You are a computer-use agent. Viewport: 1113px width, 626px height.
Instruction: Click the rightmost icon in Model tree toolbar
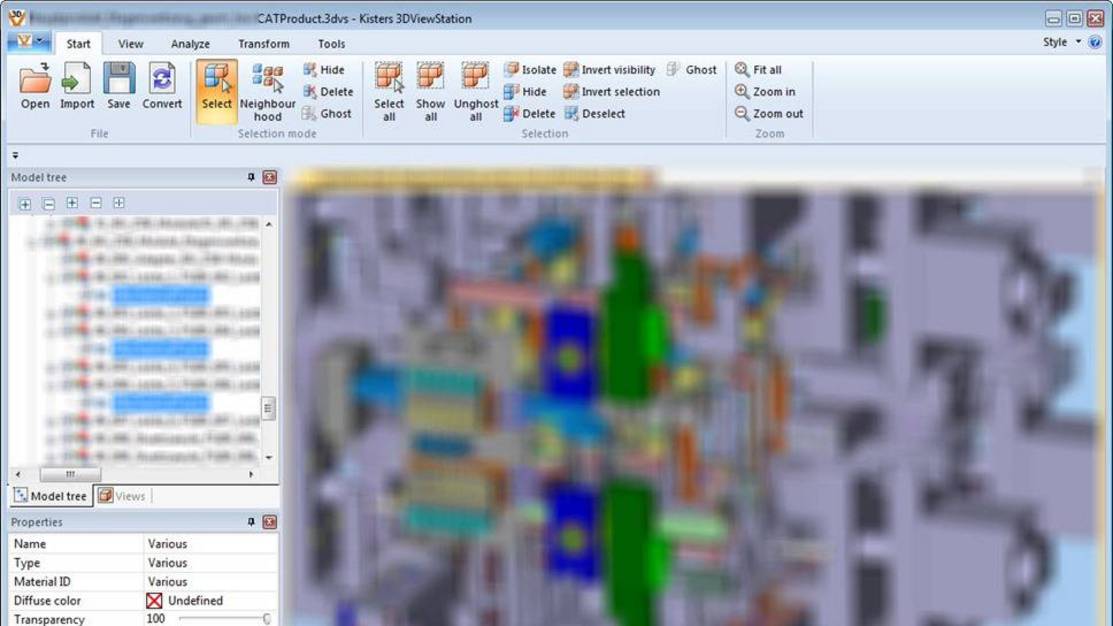point(119,203)
